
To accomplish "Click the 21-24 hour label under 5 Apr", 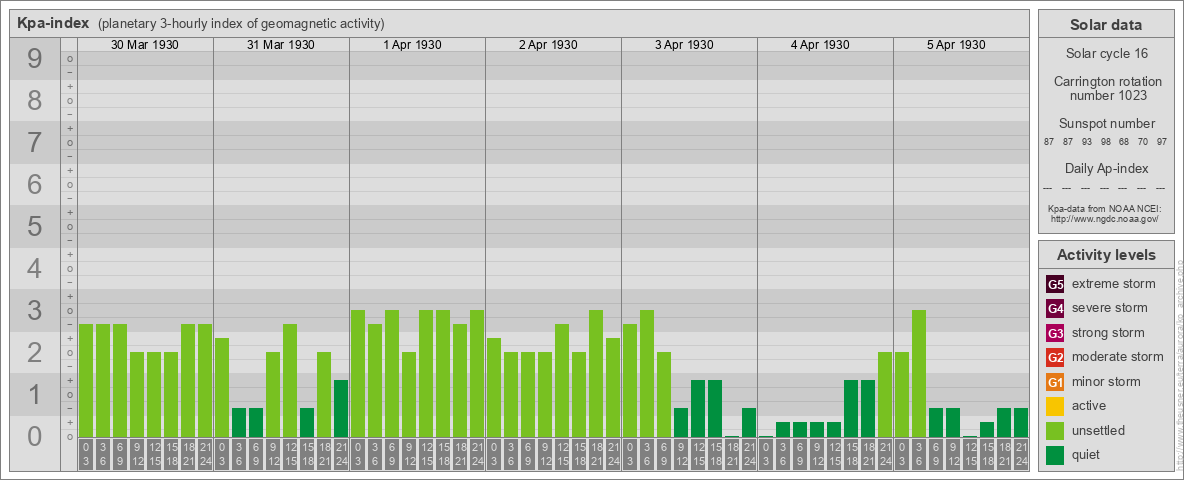I will click(x=1020, y=455).
